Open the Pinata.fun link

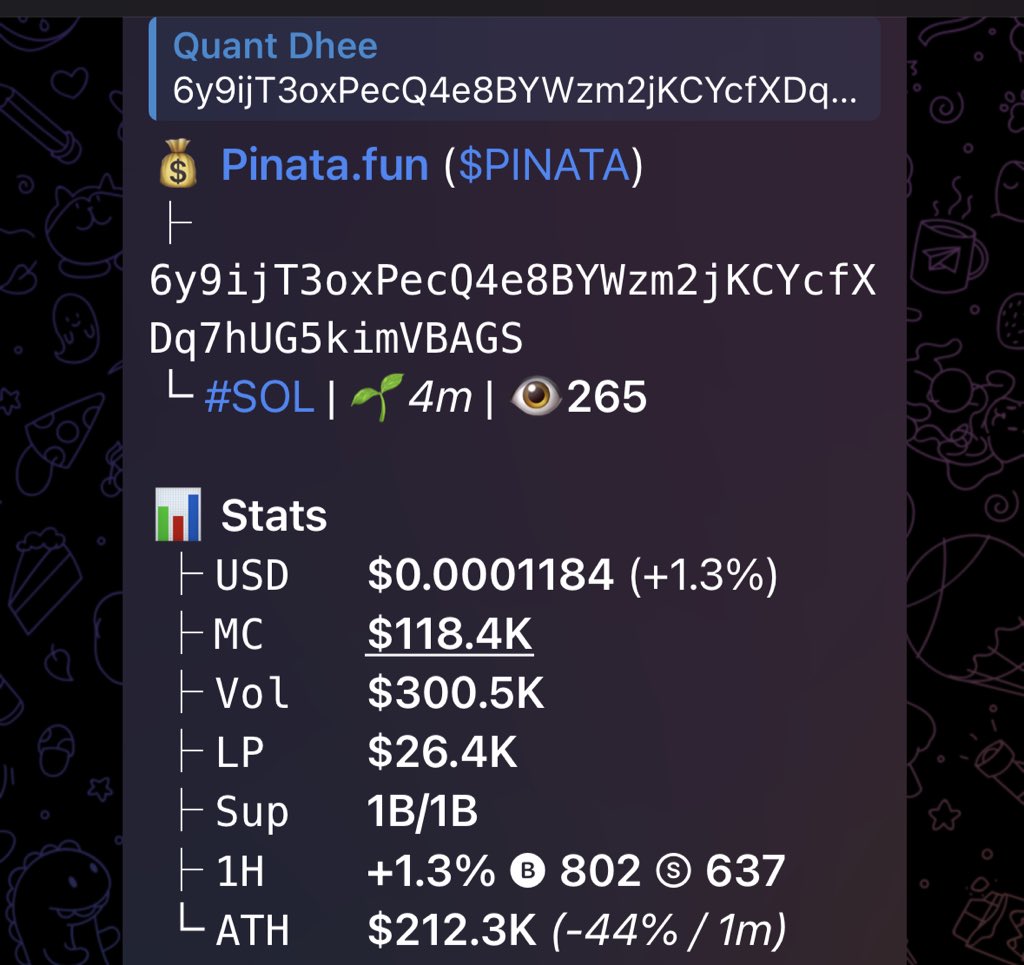point(325,165)
